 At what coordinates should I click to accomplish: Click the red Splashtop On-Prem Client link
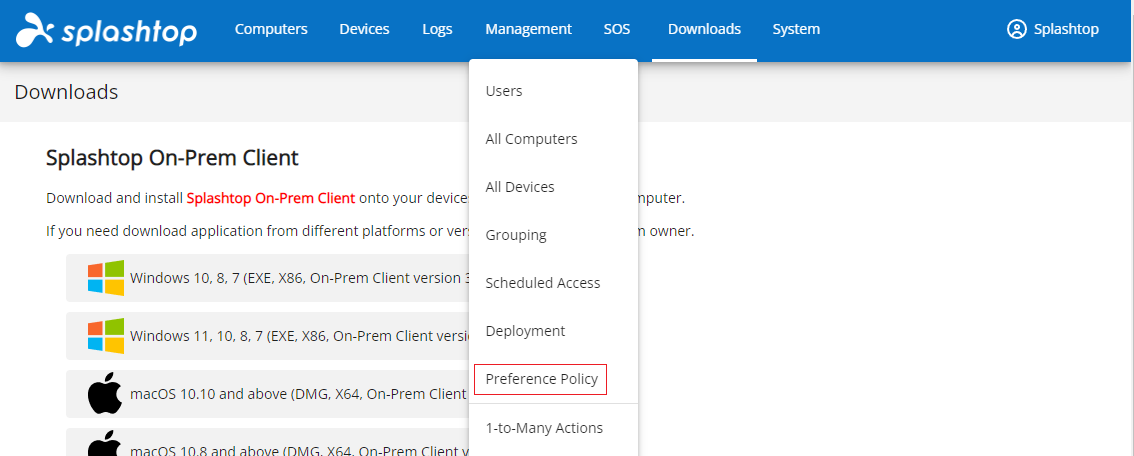click(271, 198)
